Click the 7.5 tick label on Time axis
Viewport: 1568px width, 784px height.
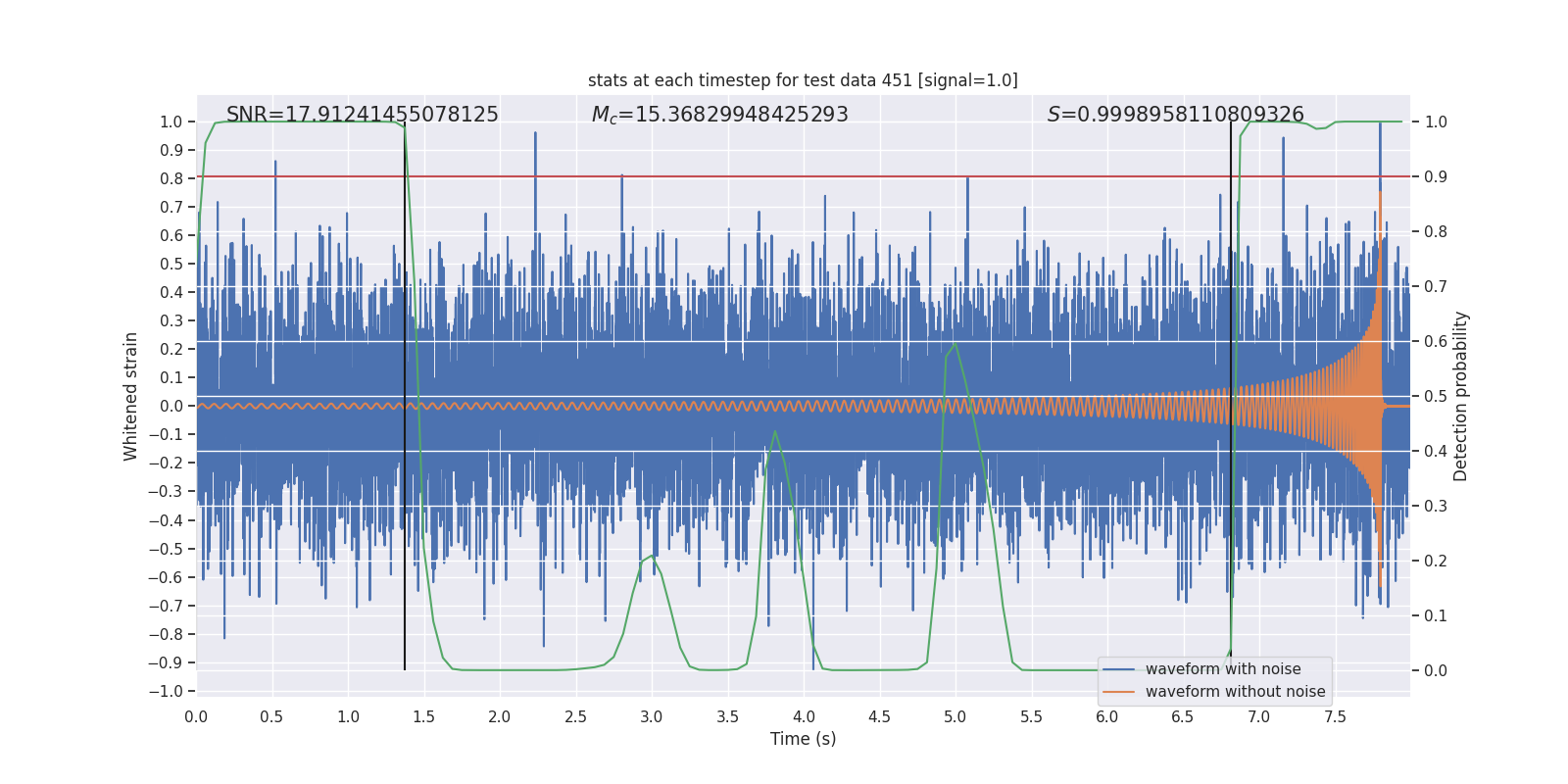click(1335, 716)
